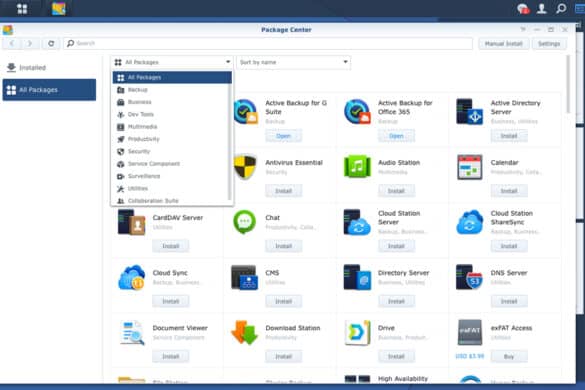Click the package search field
The image size is (585, 390).
click(x=268, y=43)
